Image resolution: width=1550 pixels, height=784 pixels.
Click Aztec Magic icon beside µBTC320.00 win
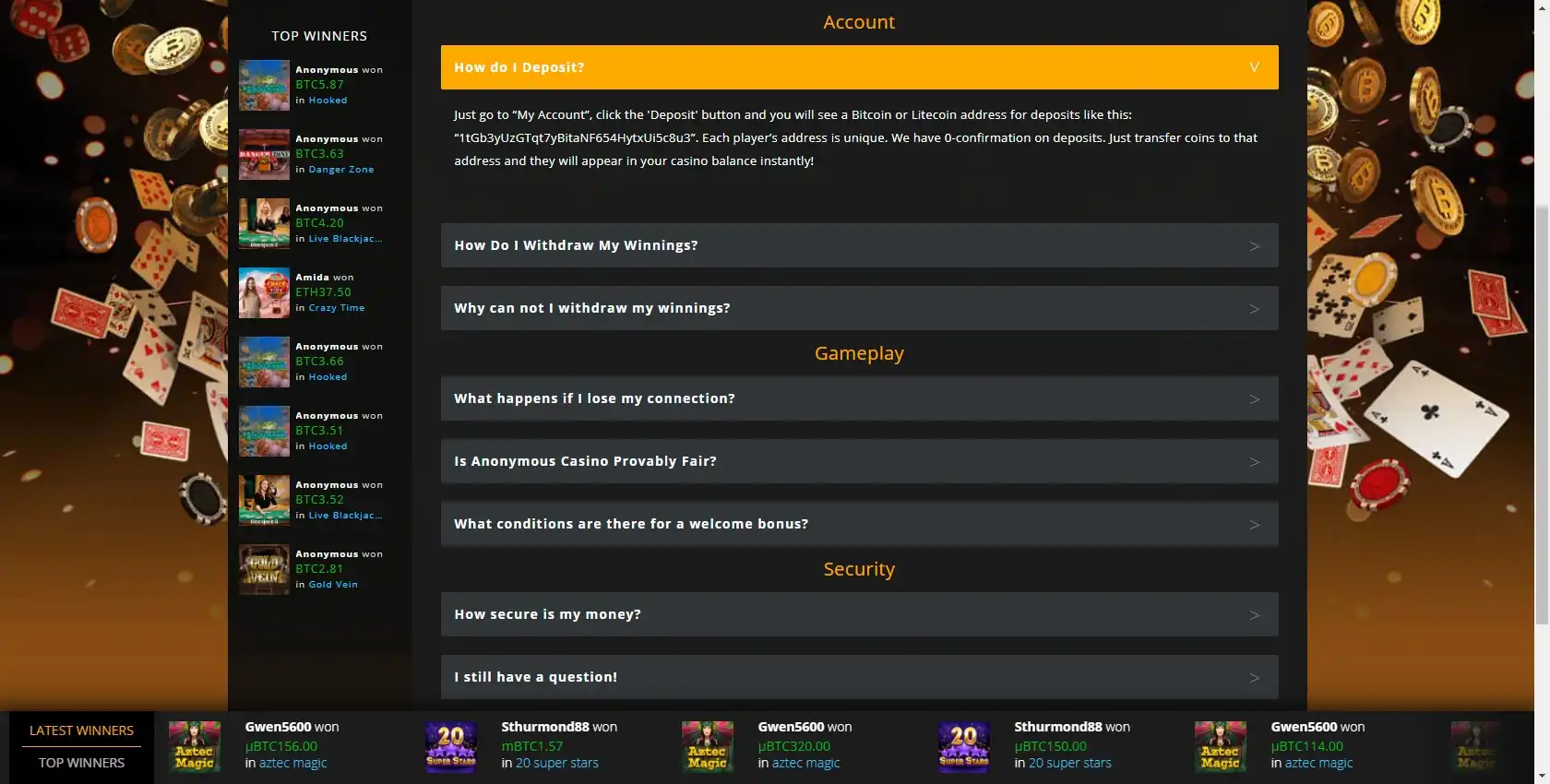[x=708, y=746]
